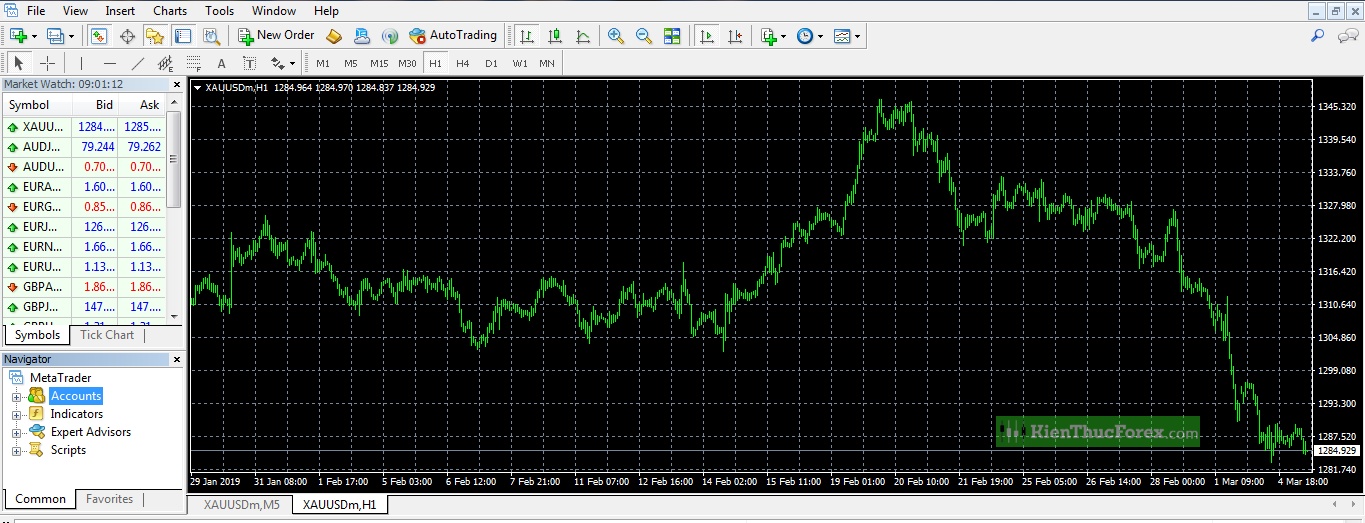
Task: Open the File menu
Action: pyautogui.click(x=36, y=11)
